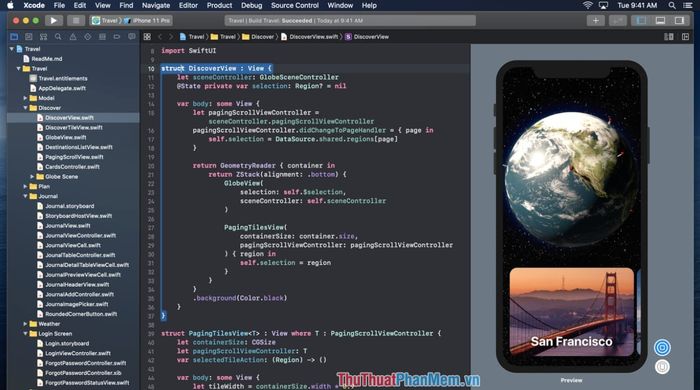
Task: Expand the Weather folder
Action: tap(25, 324)
